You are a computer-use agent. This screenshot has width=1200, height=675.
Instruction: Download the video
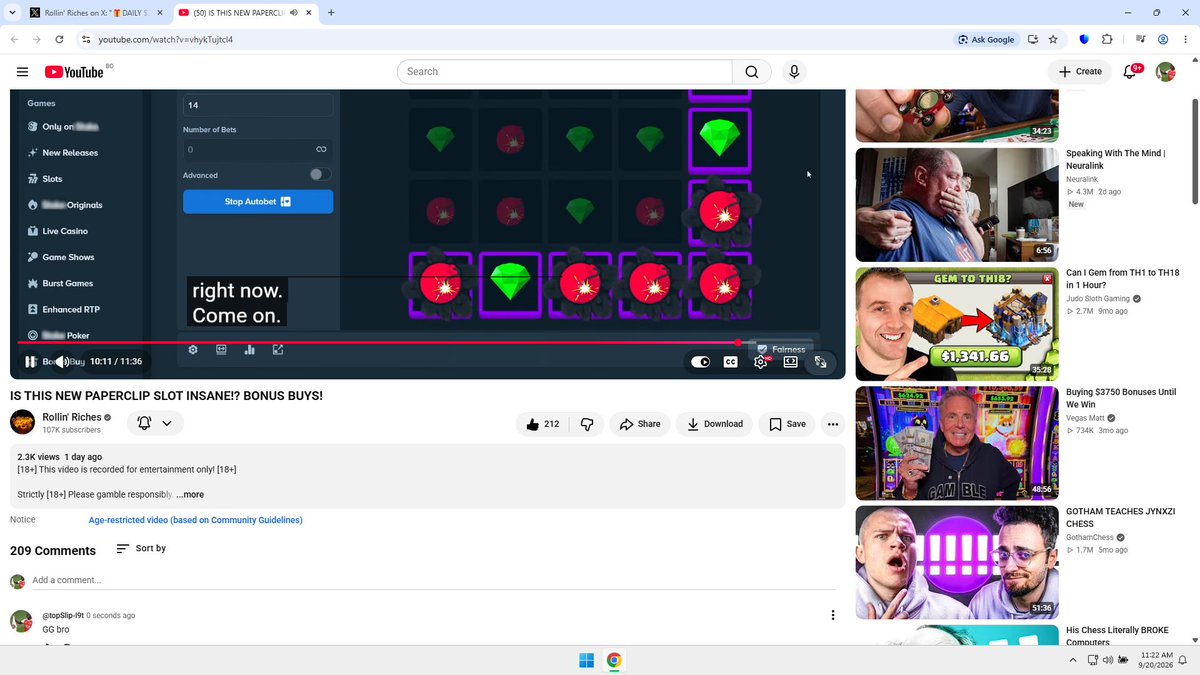pyautogui.click(x=714, y=424)
